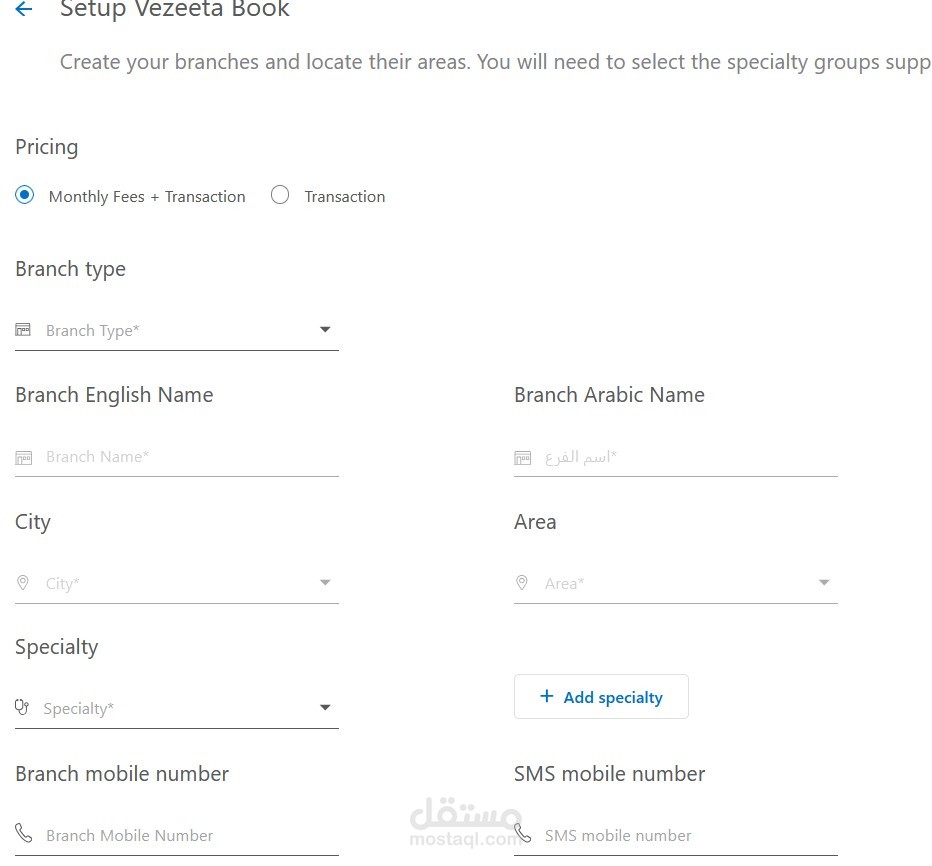Expand the City dropdown list
This screenshot has height=866, width=932.
(325, 583)
